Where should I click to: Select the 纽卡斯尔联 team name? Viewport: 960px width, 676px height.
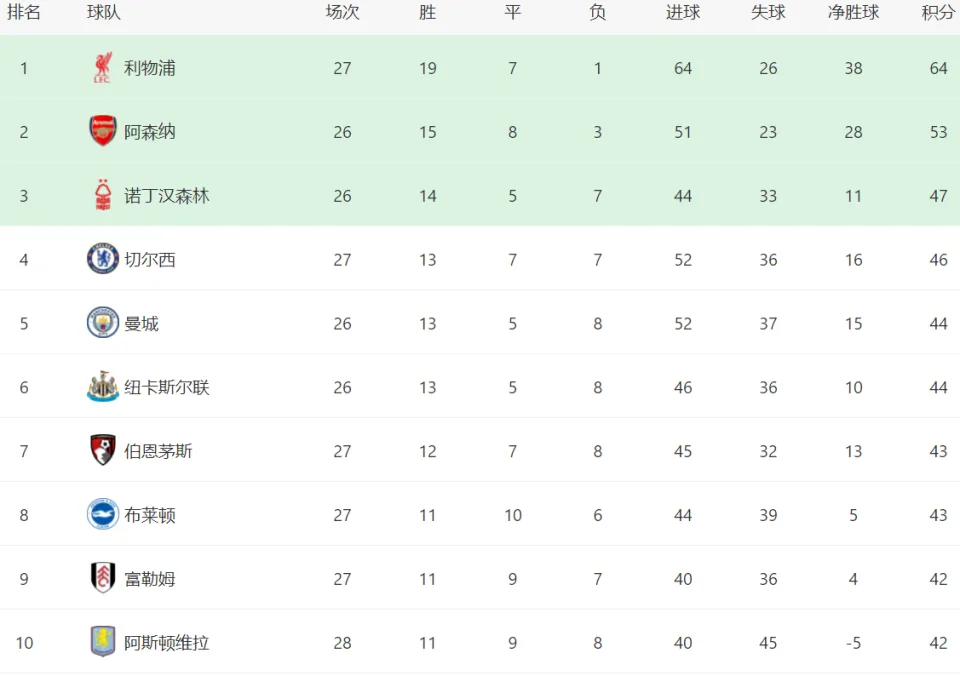[167, 388]
